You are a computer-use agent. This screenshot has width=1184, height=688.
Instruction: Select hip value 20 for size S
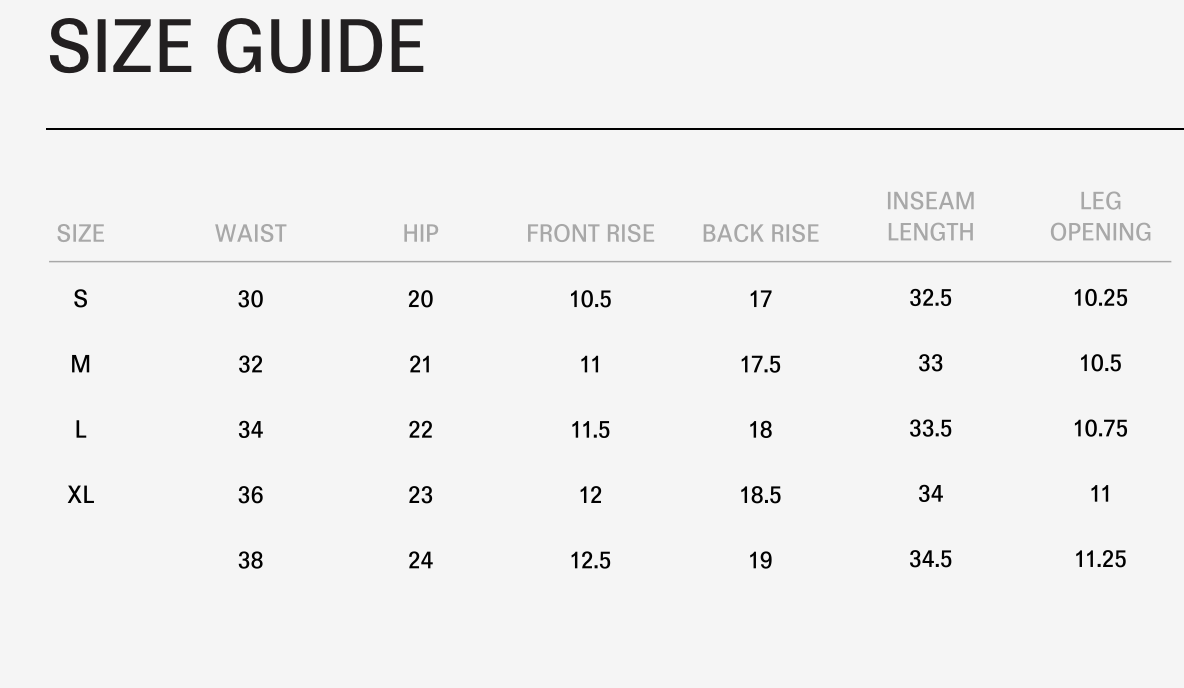point(420,299)
